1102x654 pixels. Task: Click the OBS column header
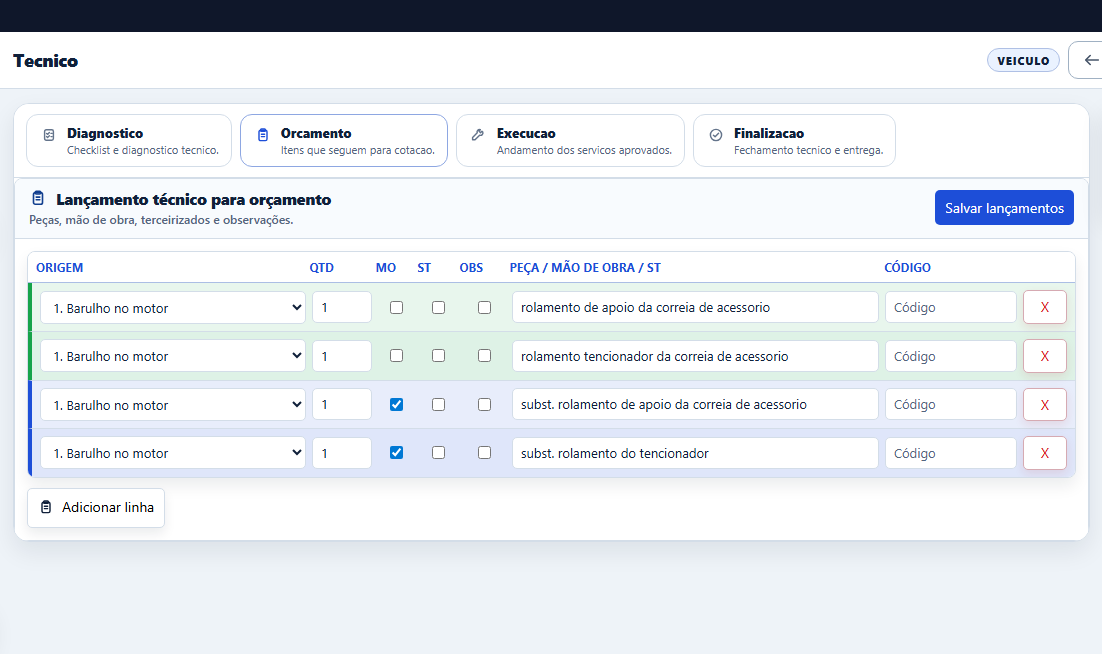click(x=471, y=268)
